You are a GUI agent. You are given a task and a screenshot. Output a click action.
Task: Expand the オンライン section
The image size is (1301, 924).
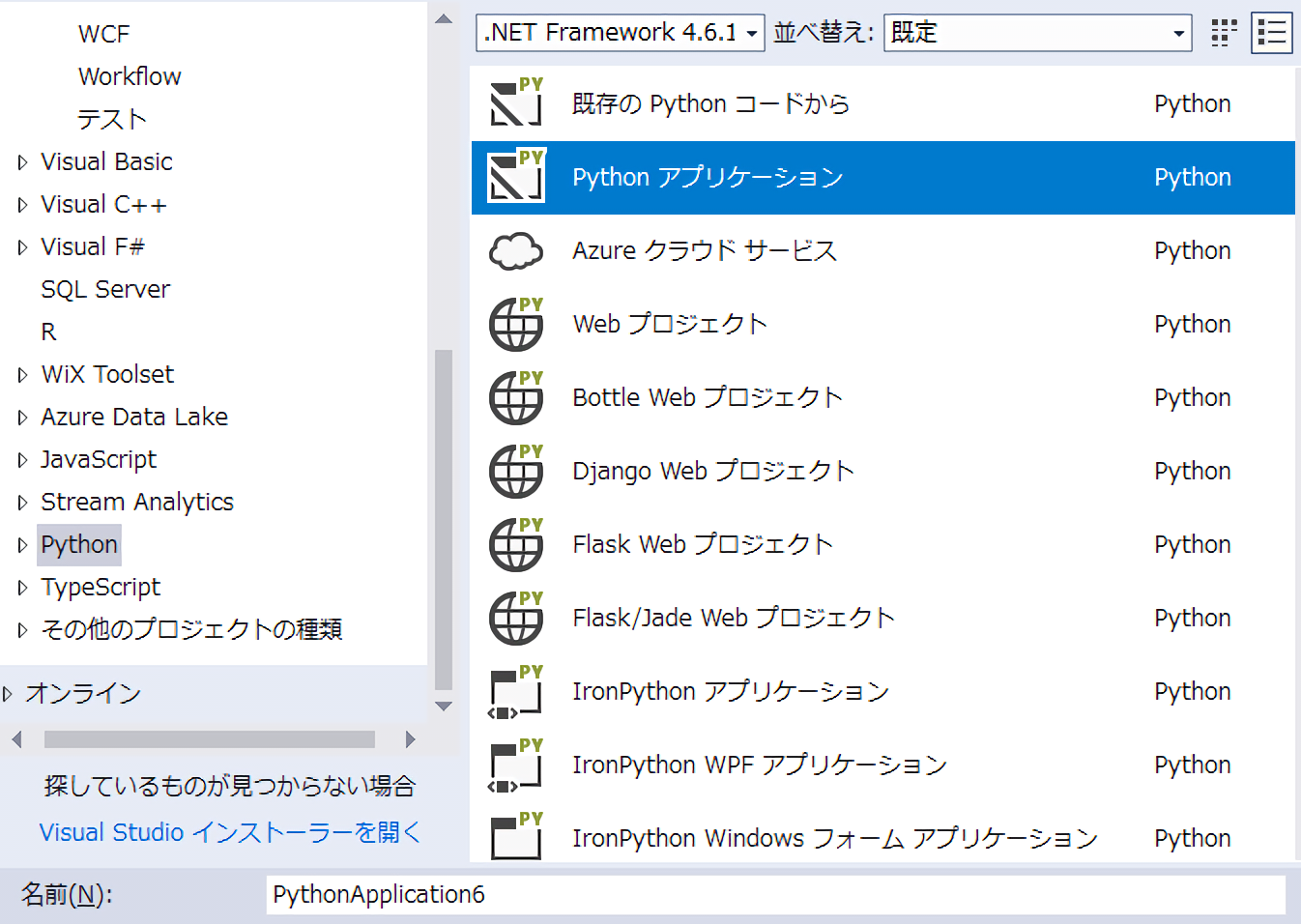tap(8, 694)
